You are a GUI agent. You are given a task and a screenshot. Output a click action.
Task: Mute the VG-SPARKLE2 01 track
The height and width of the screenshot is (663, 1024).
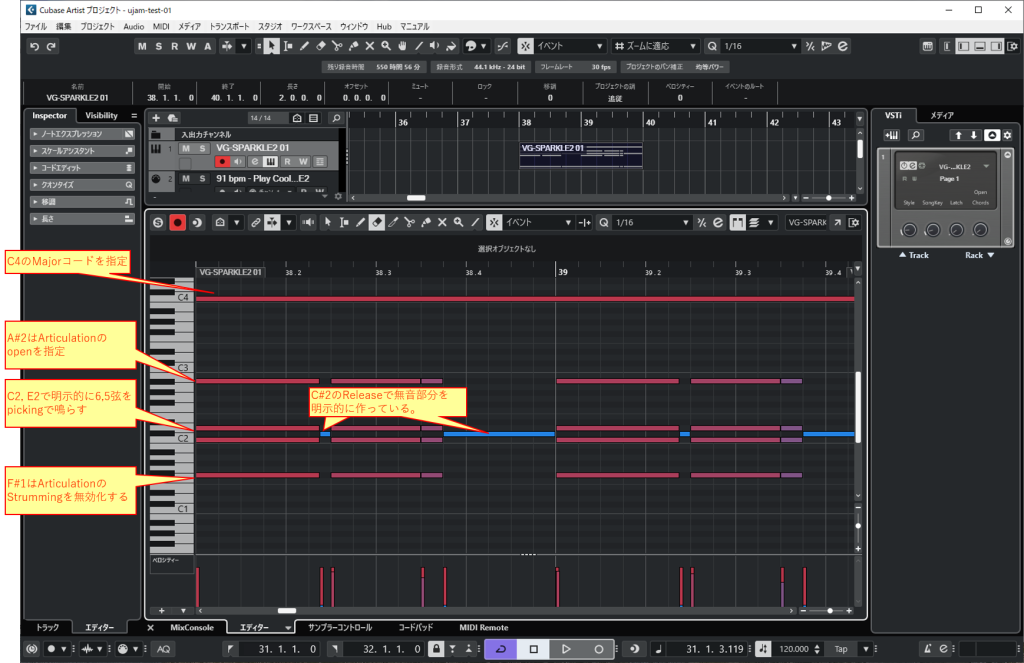187,148
